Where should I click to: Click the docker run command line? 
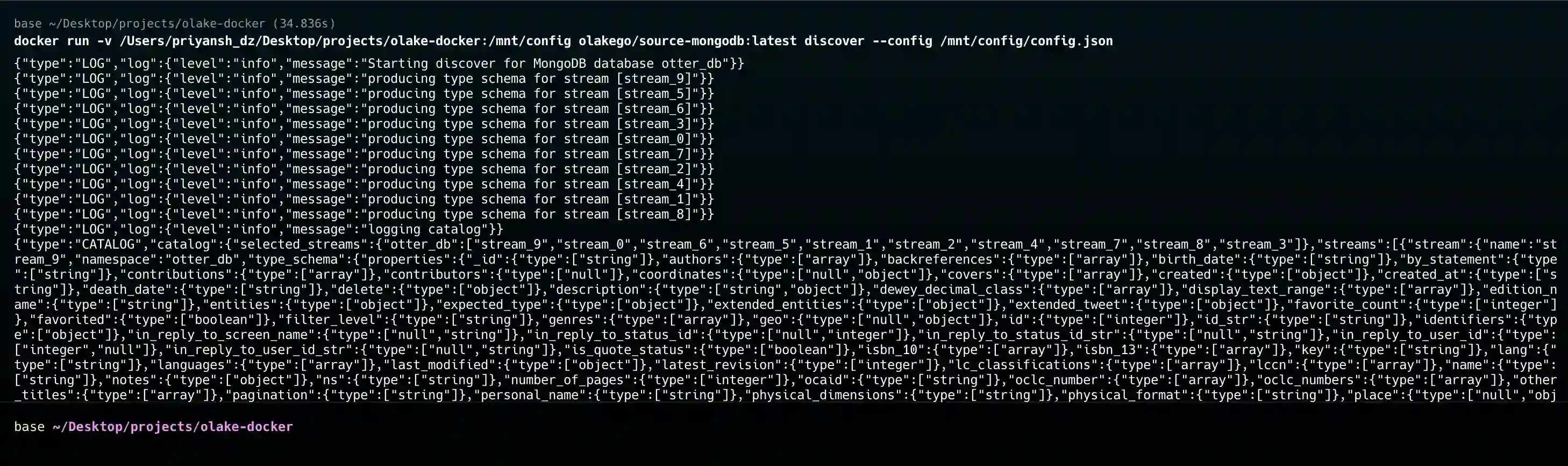(563, 41)
